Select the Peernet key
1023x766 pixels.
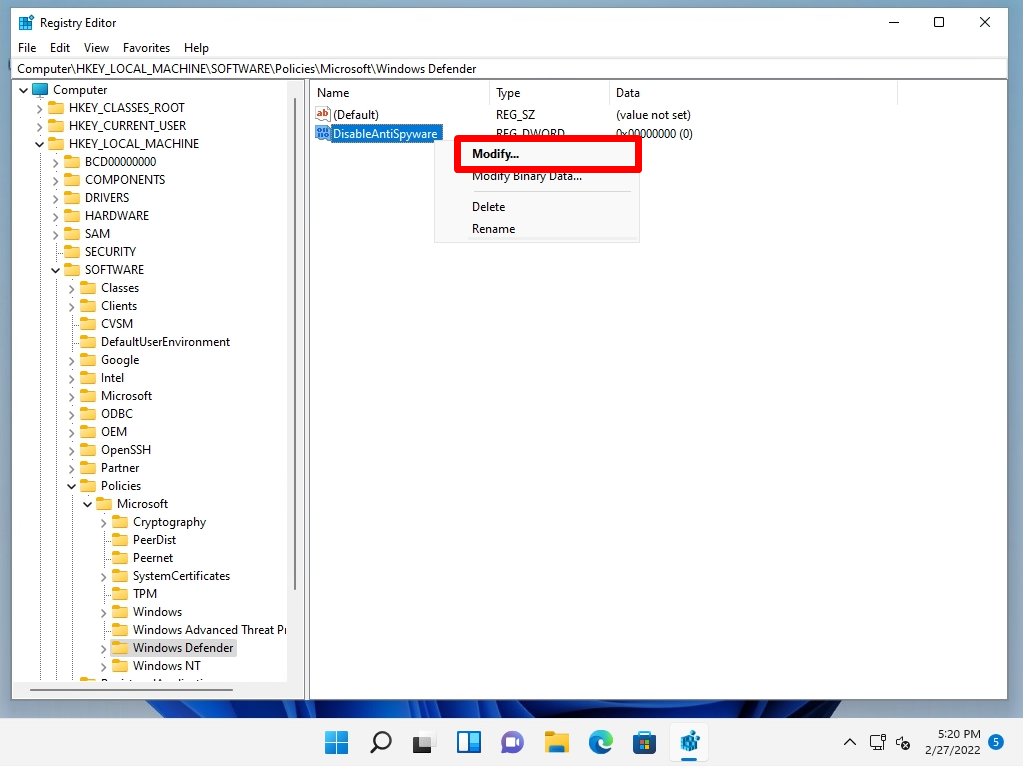(x=153, y=558)
